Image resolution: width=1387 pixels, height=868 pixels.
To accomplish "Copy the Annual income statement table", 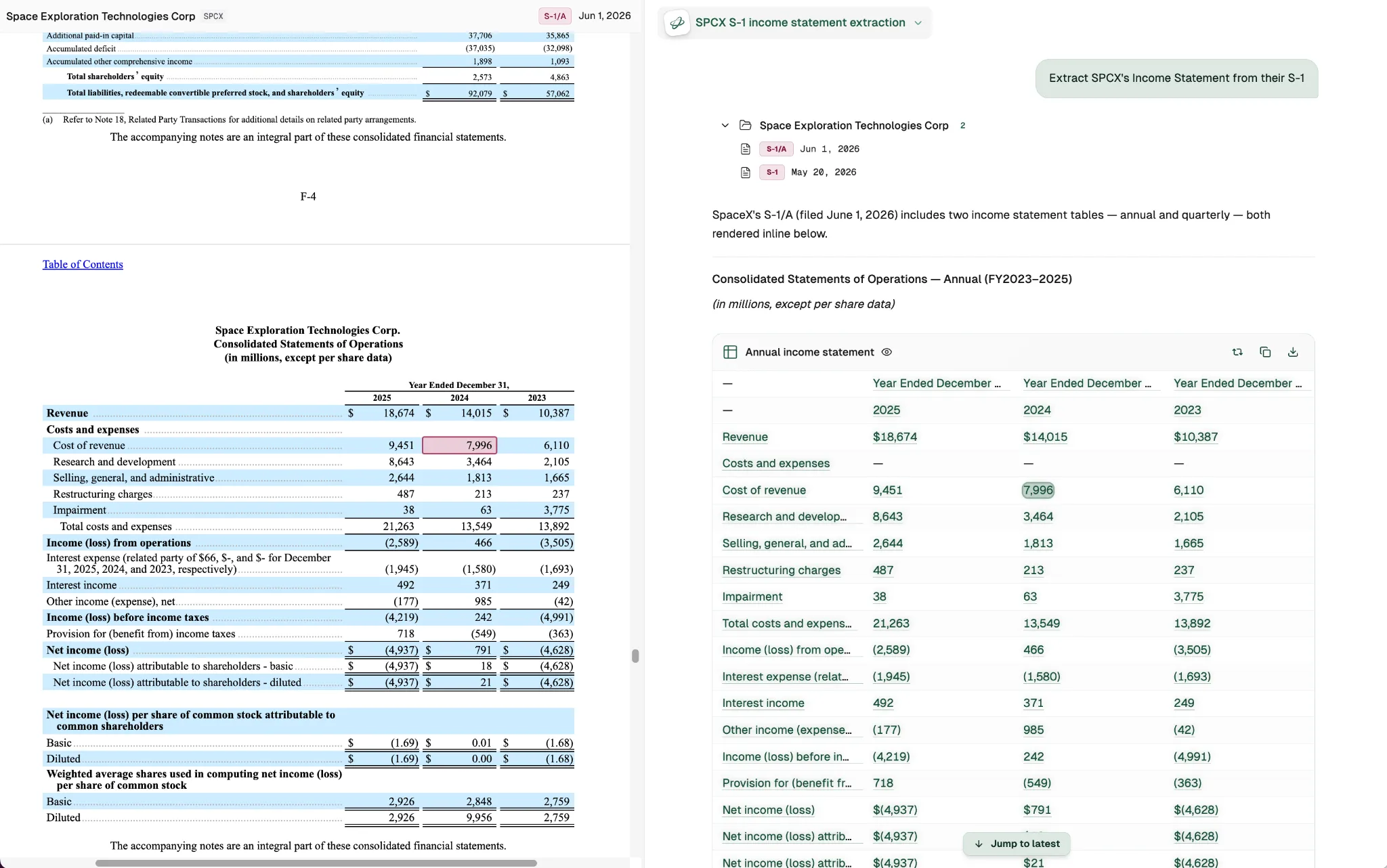I will (x=1265, y=352).
